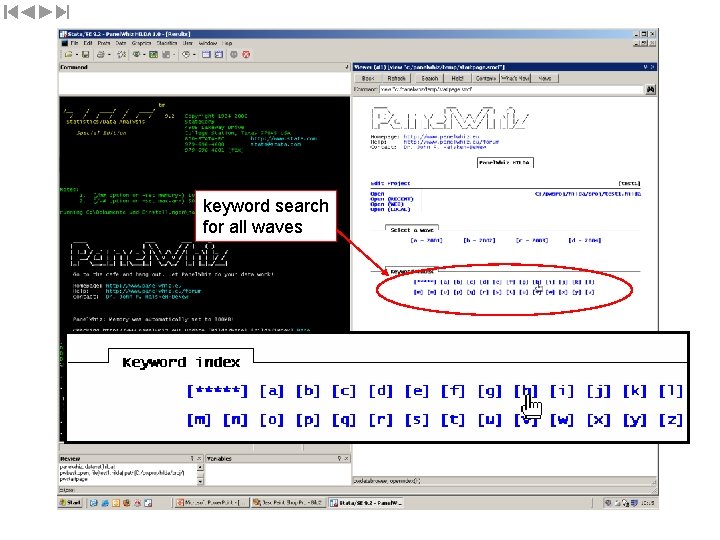
Task: Click the Viewer eye icon in toolbar
Action: (x=136, y=55)
